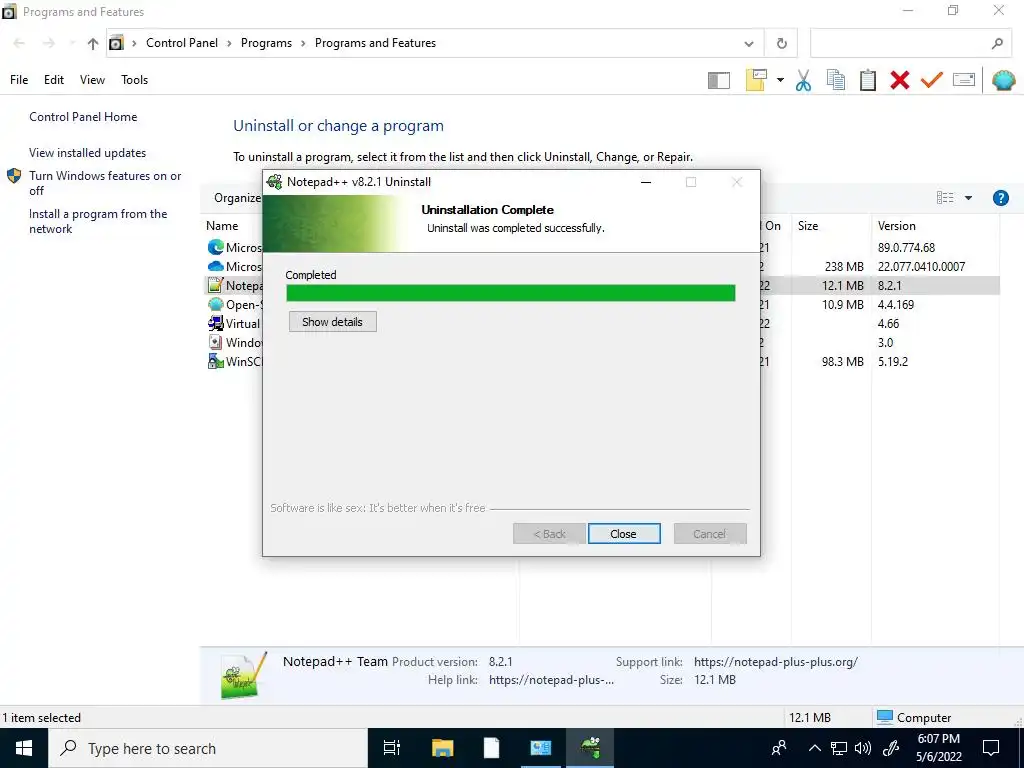Click version 4.4.169 cell

(896, 304)
